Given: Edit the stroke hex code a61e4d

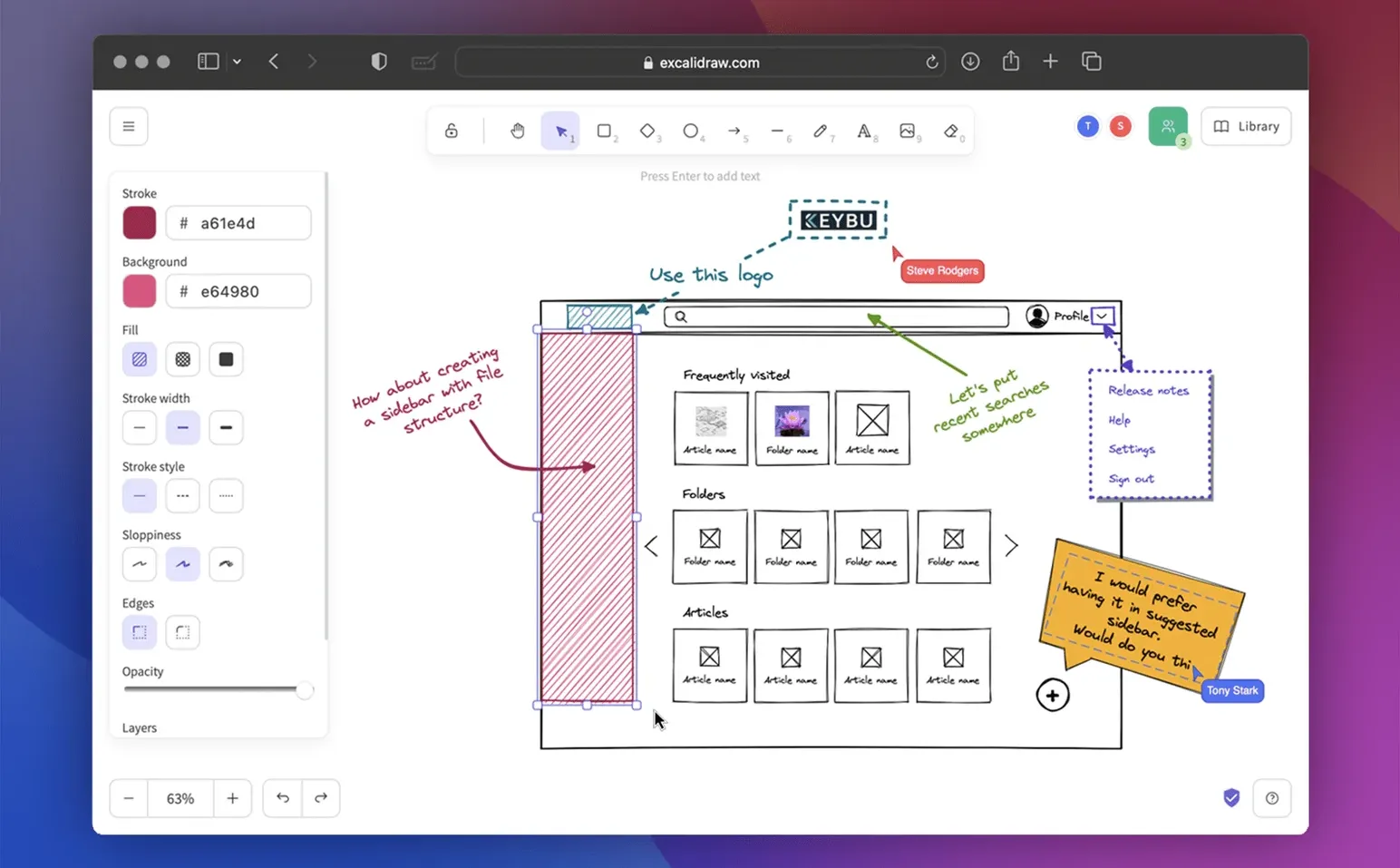Looking at the screenshot, I should pyautogui.click(x=238, y=223).
